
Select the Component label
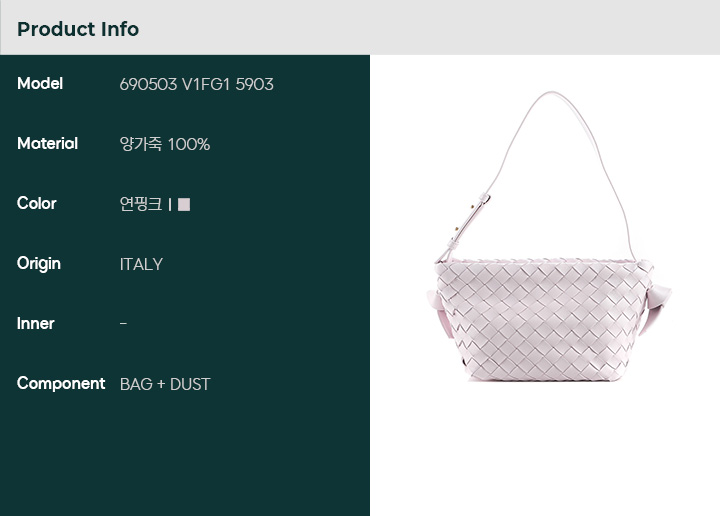pos(61,384)
